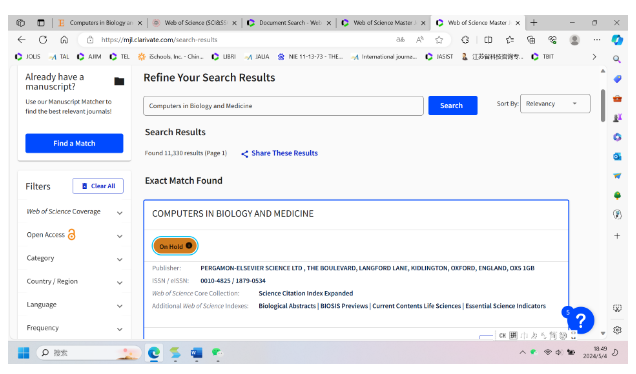Click the On Hold status badge

click(x=175, y=246)
